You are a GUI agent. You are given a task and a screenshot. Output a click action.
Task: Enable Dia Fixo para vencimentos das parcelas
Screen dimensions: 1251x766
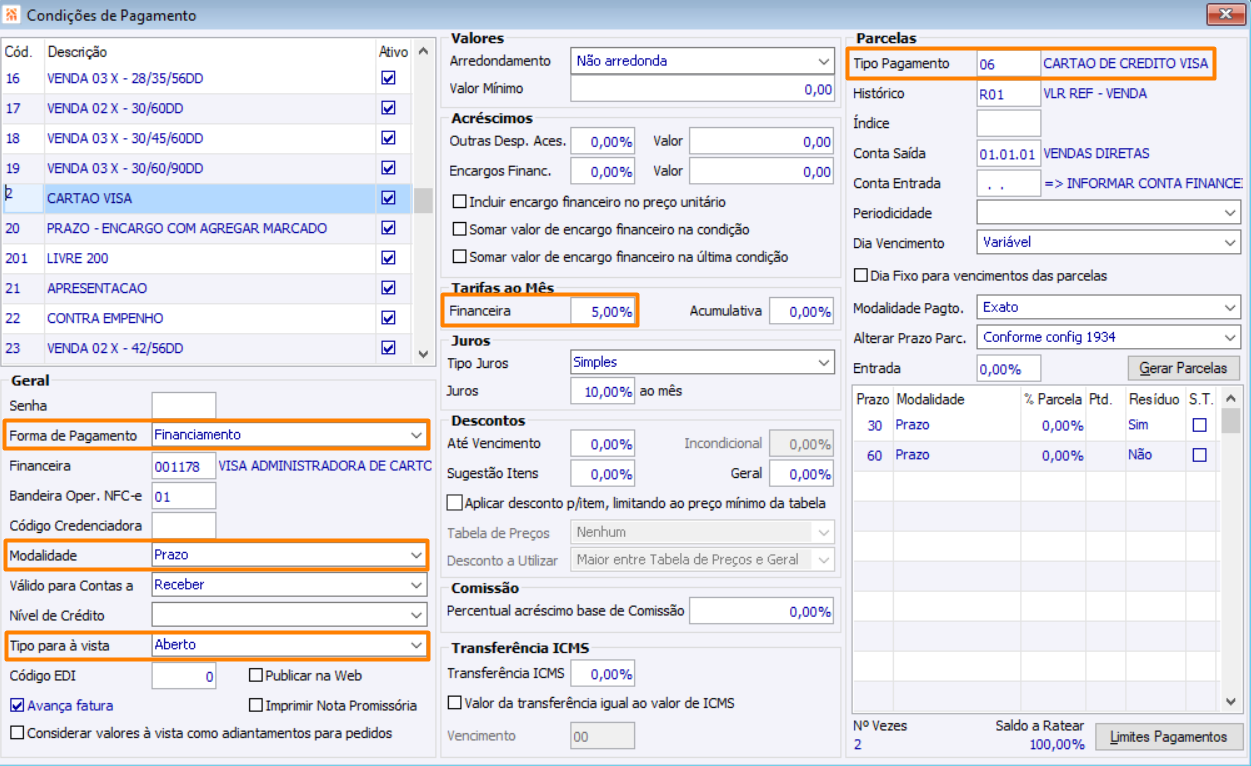point(860,275)
